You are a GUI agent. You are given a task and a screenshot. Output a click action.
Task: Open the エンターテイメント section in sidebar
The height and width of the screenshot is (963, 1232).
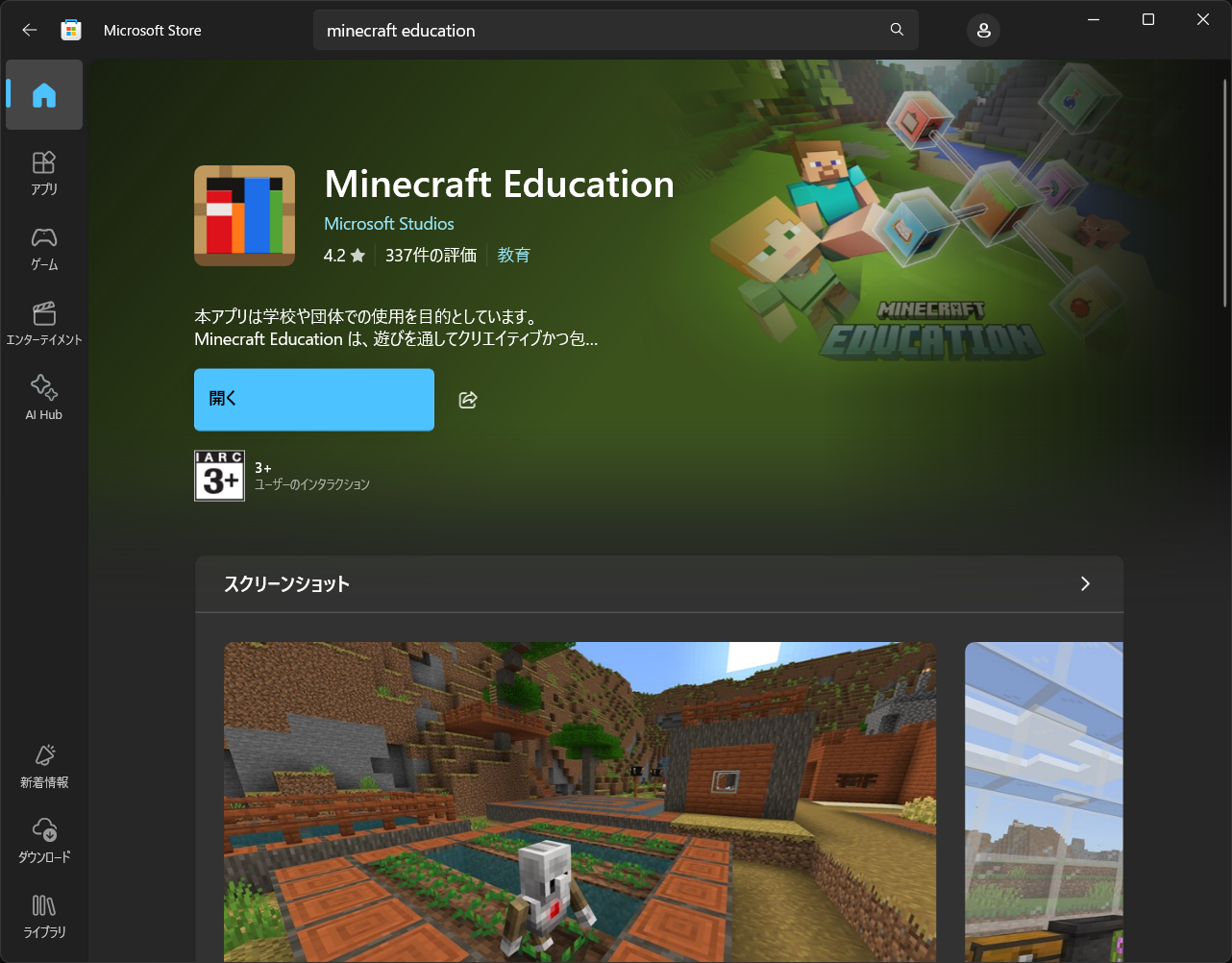pyautogui.click(x=44, y=324)
